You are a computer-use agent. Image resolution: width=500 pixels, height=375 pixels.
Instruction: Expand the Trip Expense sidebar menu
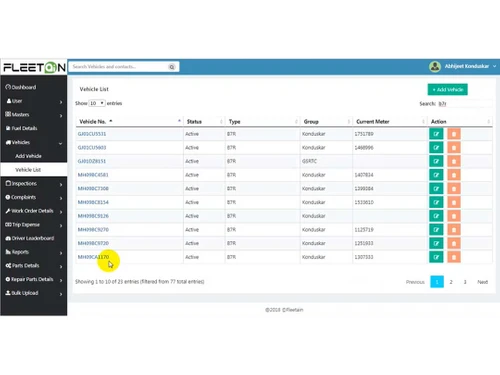(x=34, y=225)
